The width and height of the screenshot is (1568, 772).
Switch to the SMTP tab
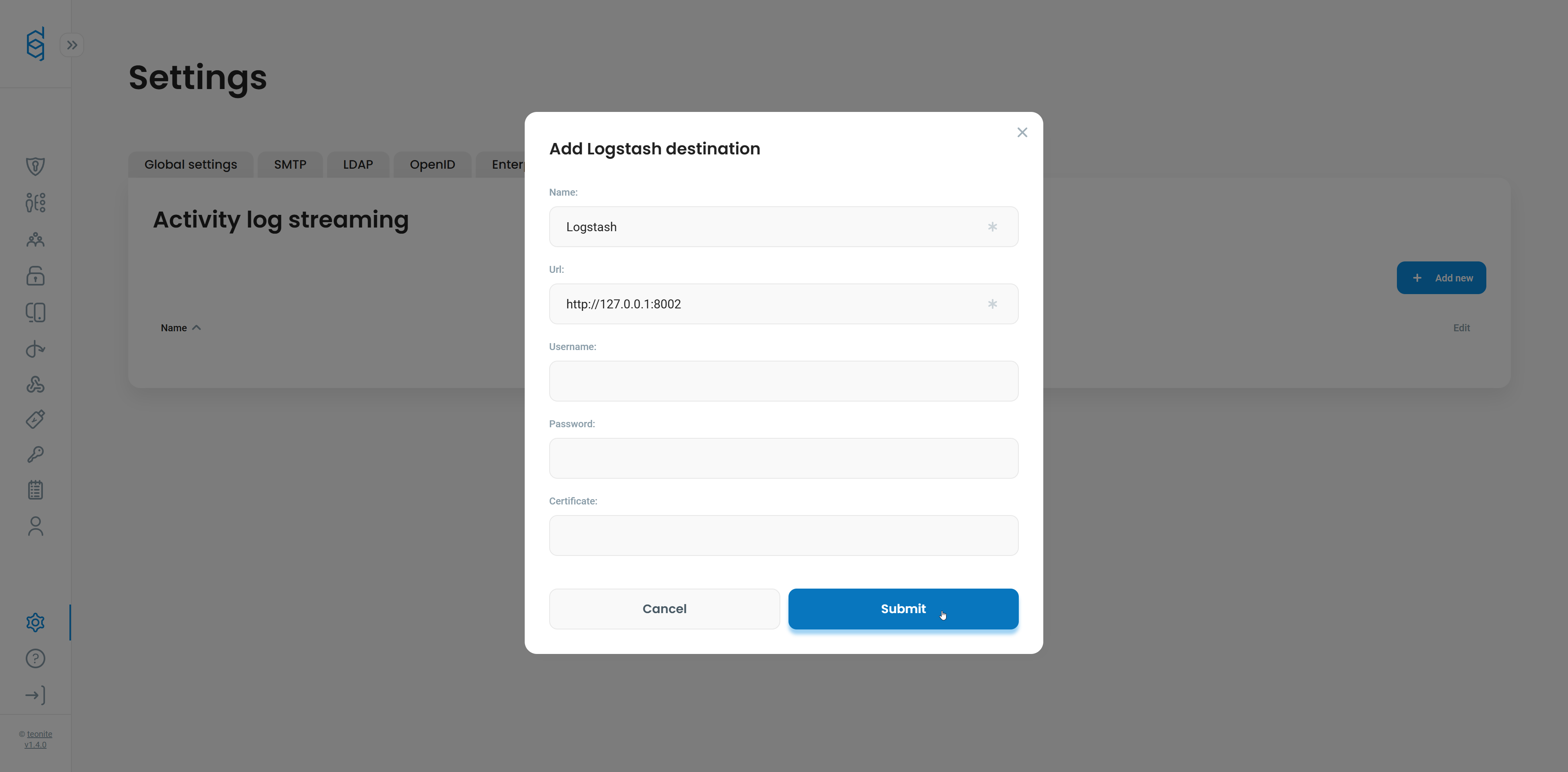click(x=290, y=164)
